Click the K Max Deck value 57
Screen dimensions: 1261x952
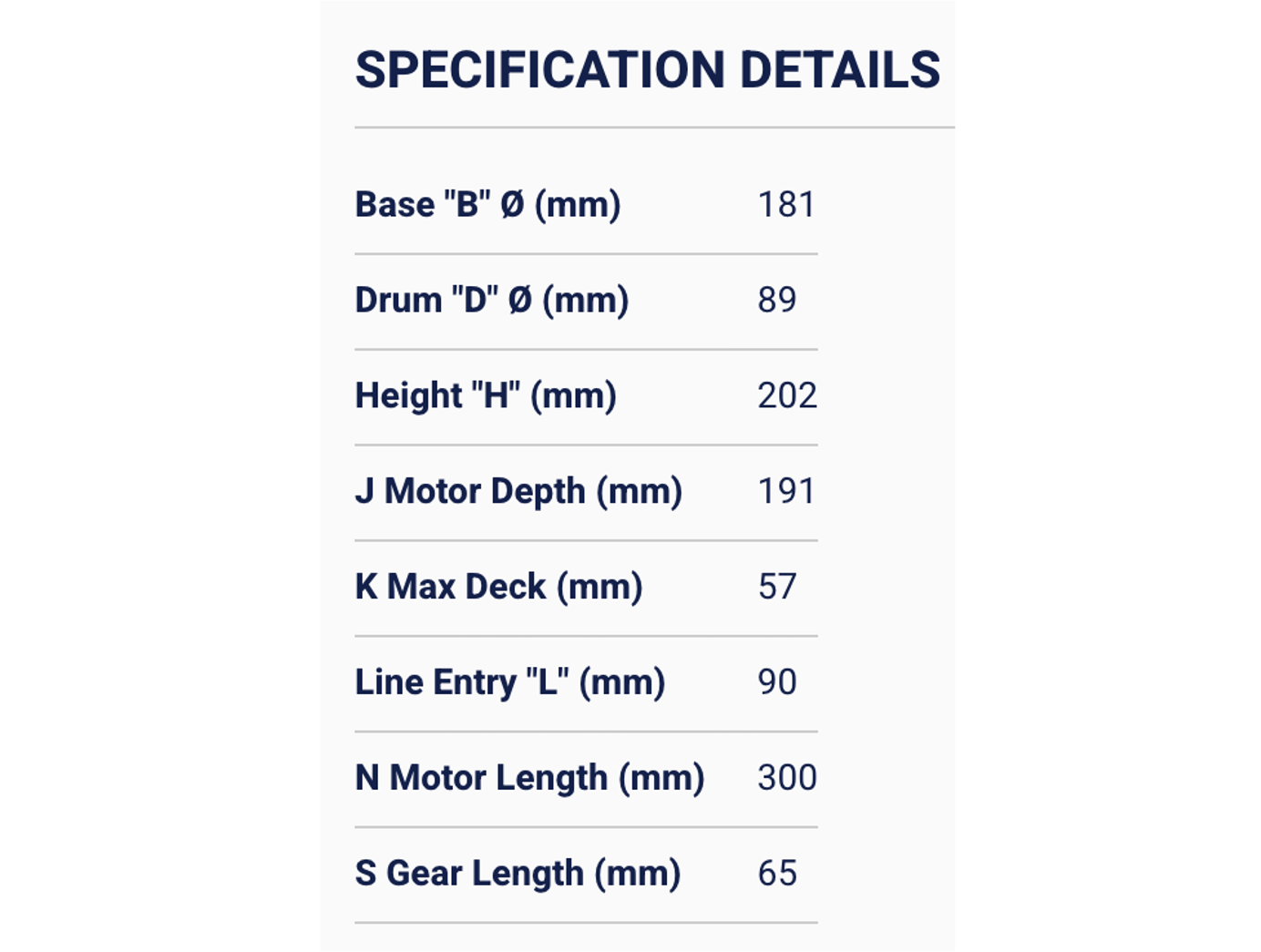click(x=777, y=588)
